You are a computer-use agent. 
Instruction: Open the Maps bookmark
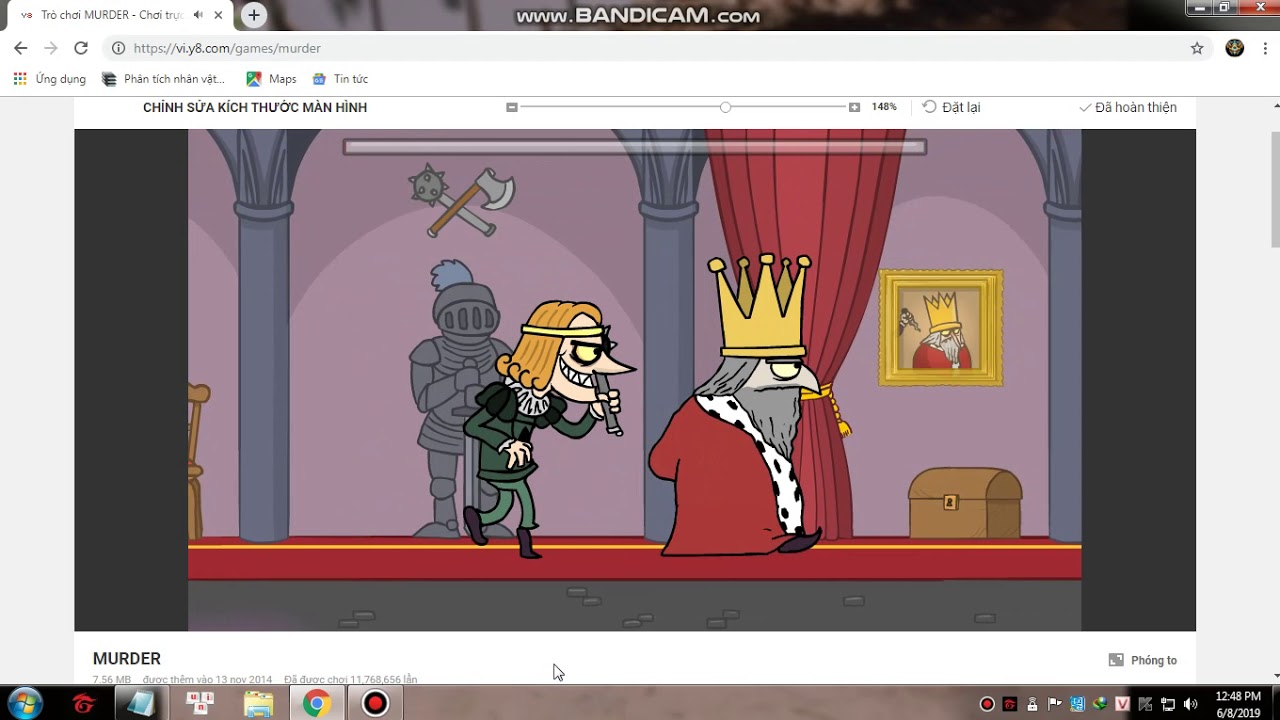click(272, 79)
